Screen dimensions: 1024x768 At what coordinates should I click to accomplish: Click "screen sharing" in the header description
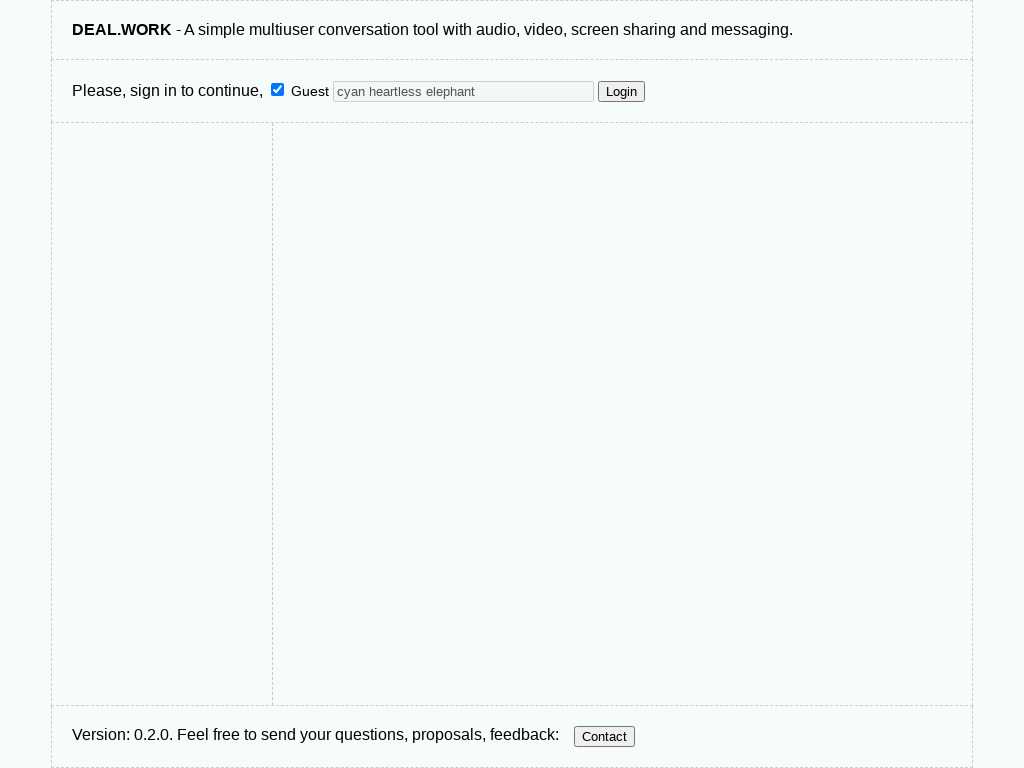[x=622, y=30]
